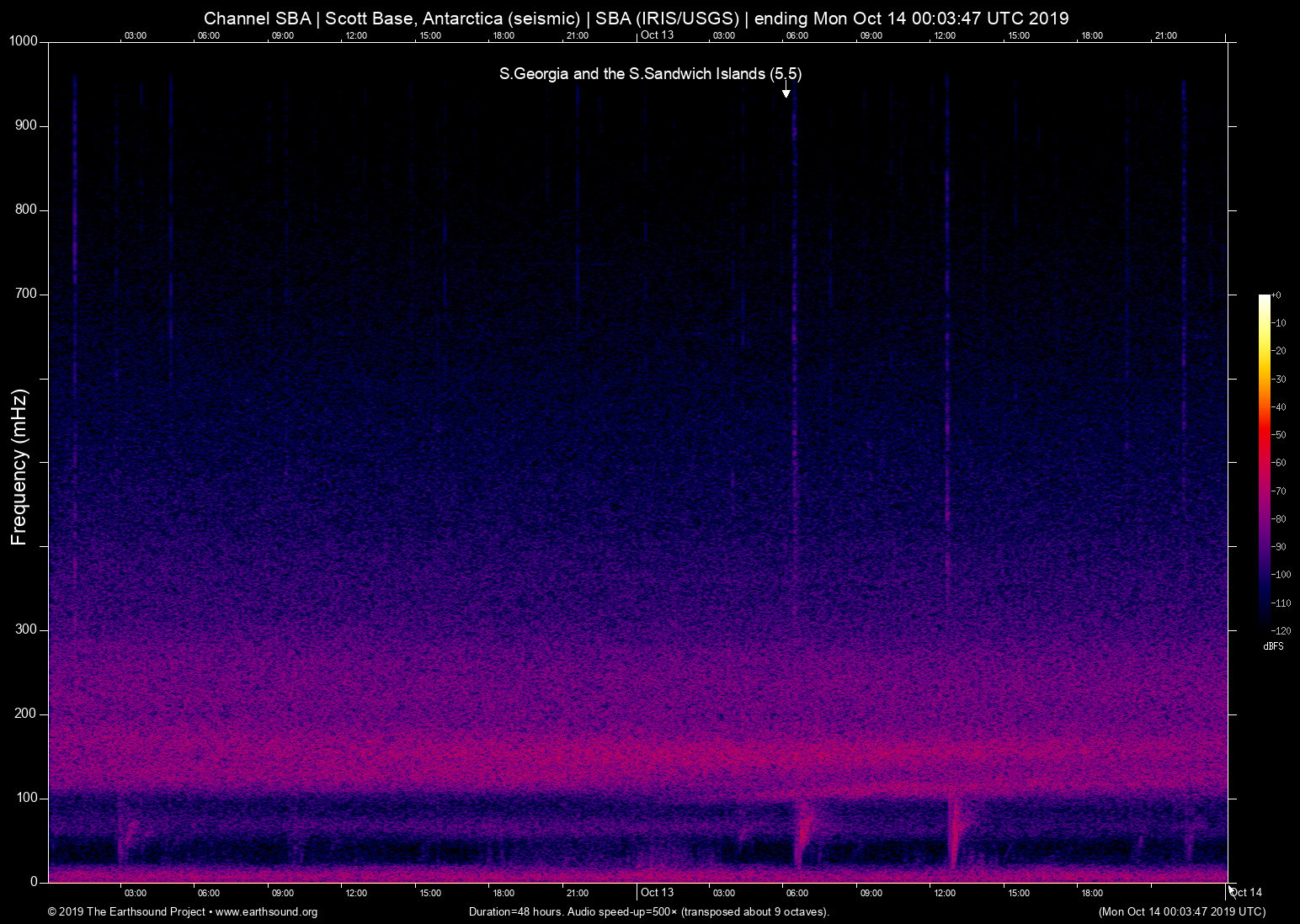Click the 12:00 tick on the top timeline
The image size is (1300, 924).
tap(356, 35)
